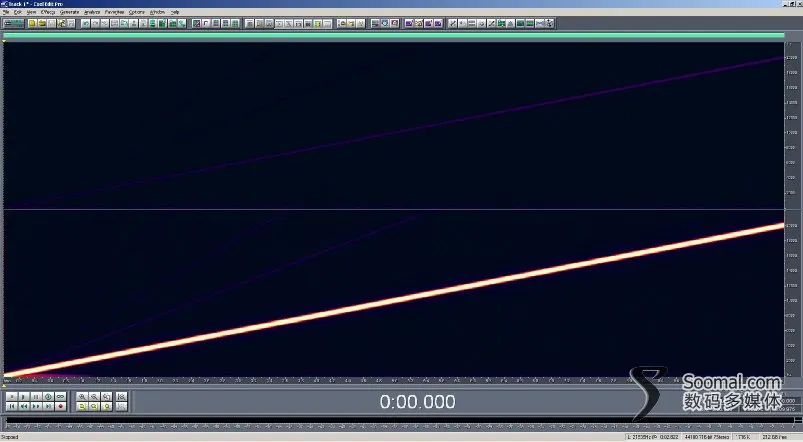Image resolution: width=803 pixels, height=442 pixels.
Task: Pause playback with the Pause button
Action: [36, 396]
